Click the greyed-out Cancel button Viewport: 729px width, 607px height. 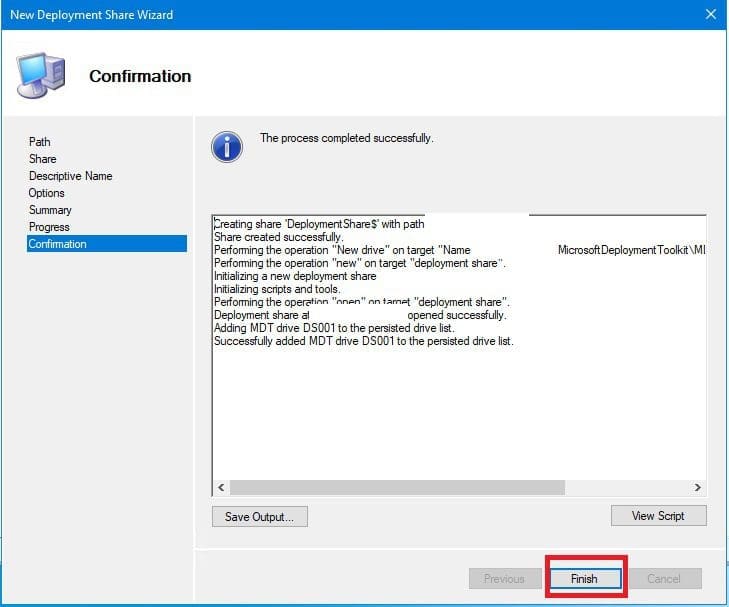pos(664,579)
